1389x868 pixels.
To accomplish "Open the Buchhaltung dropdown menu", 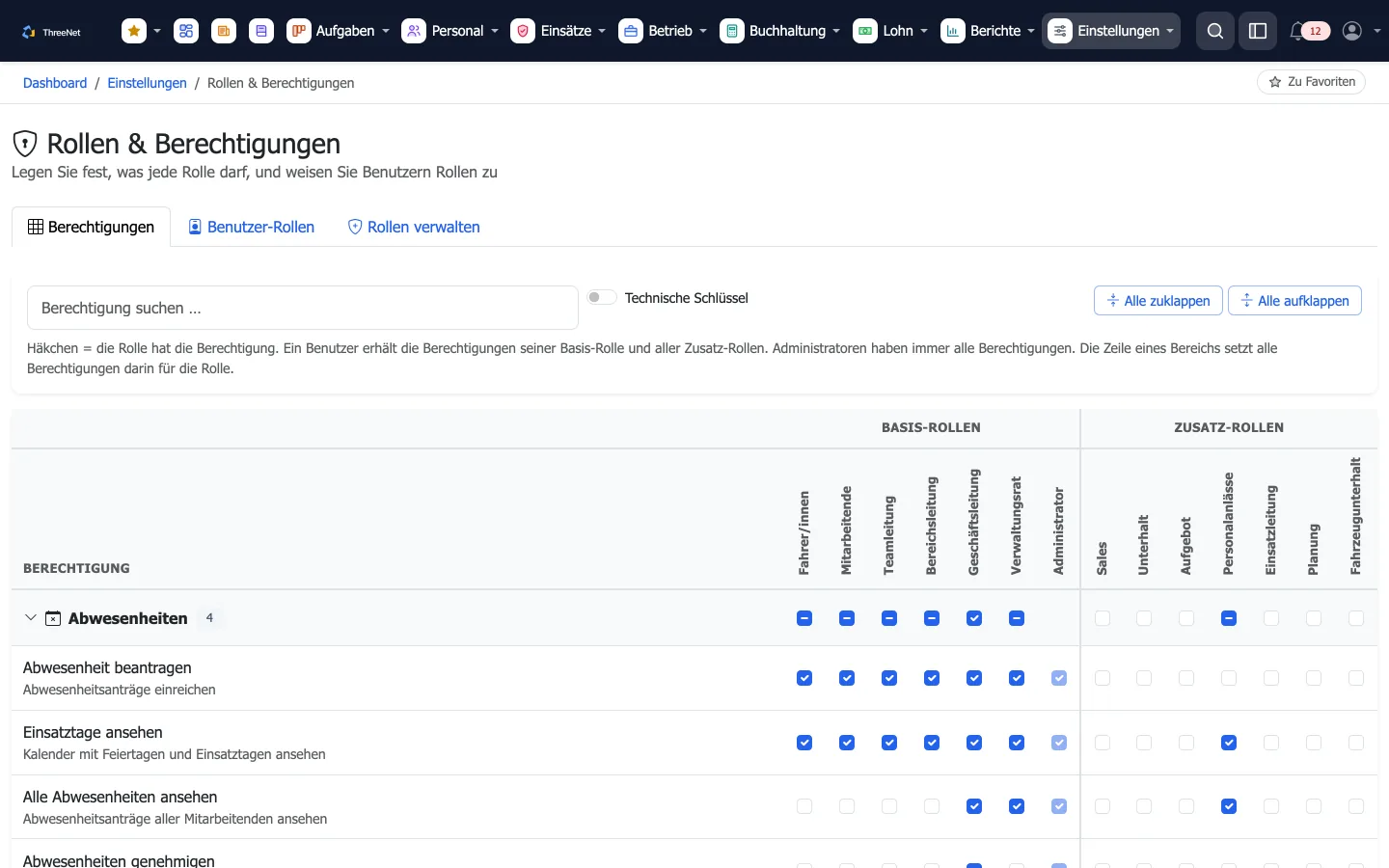I will (x=780, y=31).
